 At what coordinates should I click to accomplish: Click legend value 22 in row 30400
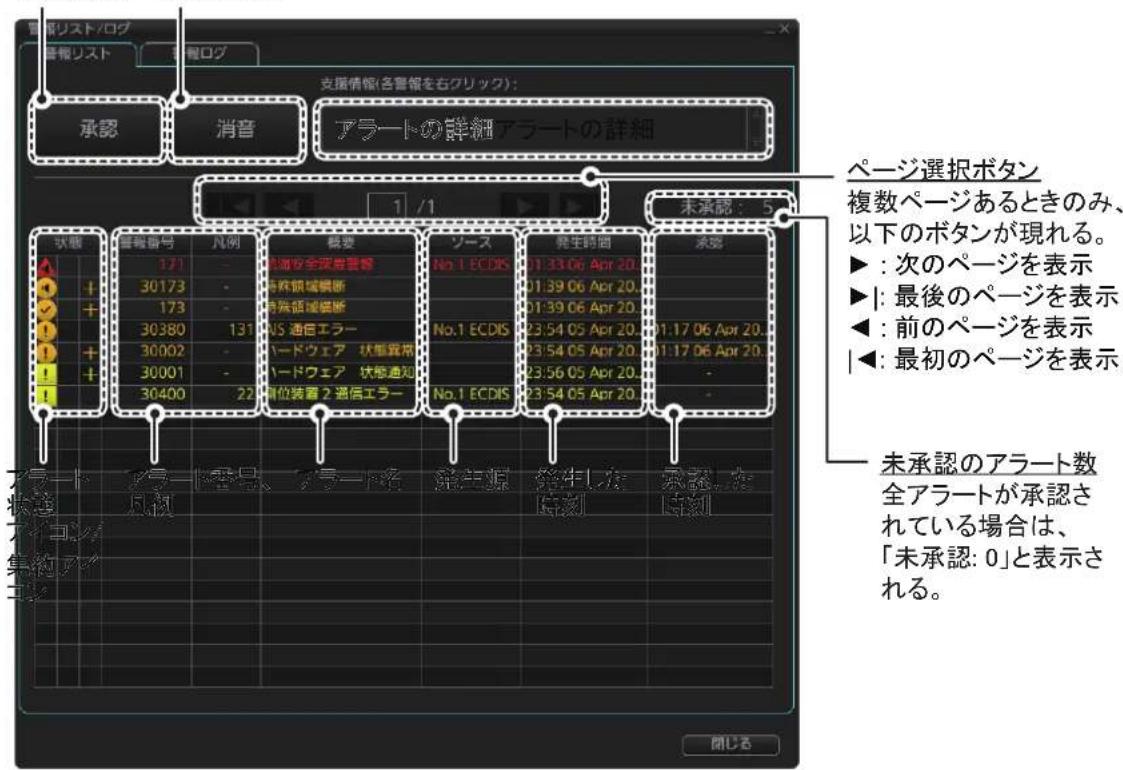click(x=246, y=393)
